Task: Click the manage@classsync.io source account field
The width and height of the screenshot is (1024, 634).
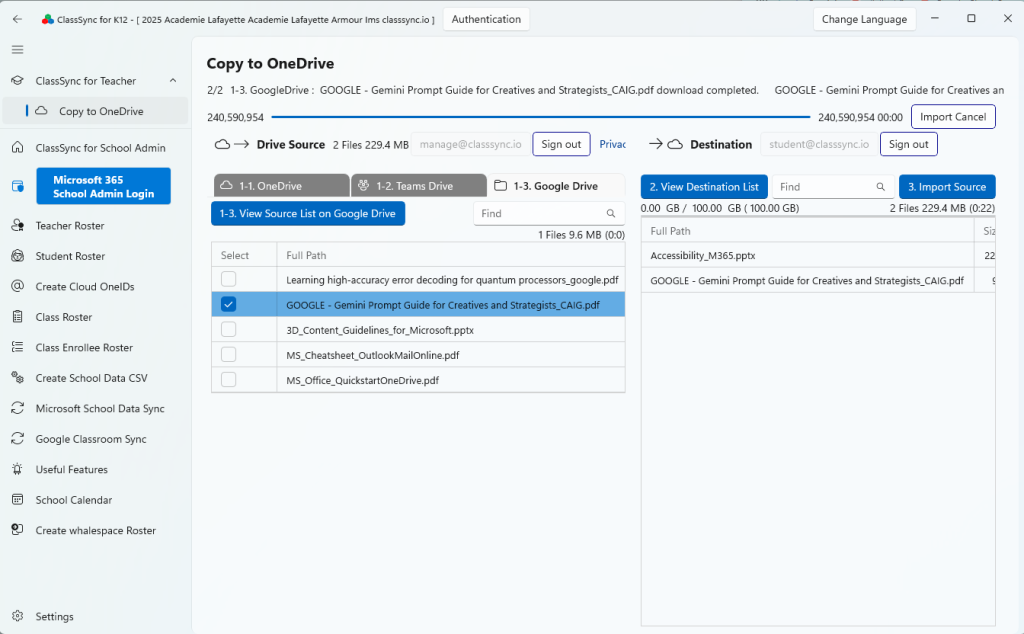Action: [470, 144]
